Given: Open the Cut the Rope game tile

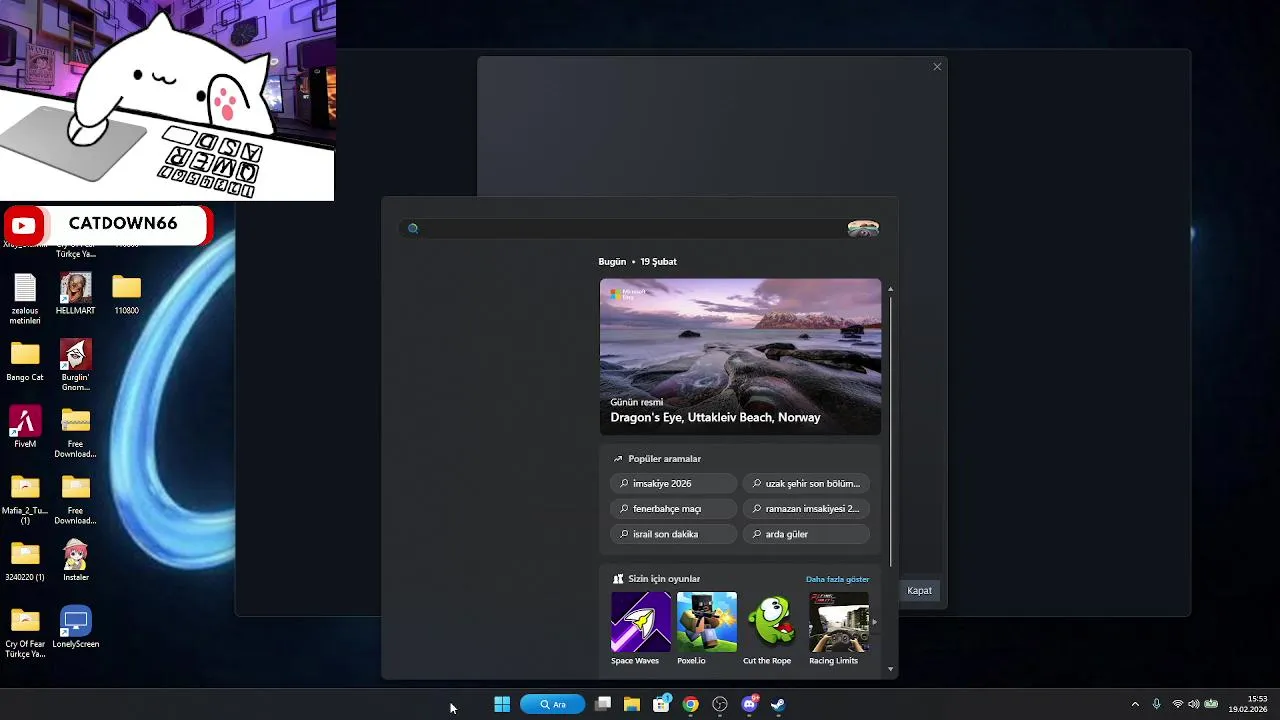Looking at the screenshot, I should pos(771,629).
